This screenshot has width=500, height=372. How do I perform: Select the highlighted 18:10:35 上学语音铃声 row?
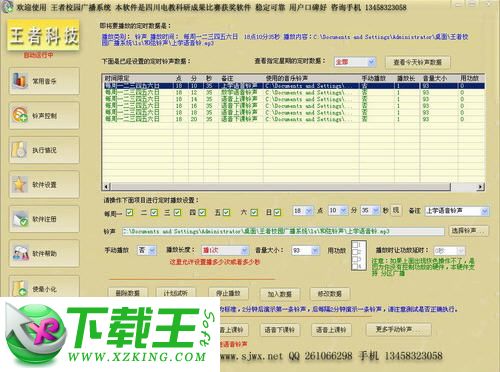click(293, 86)
